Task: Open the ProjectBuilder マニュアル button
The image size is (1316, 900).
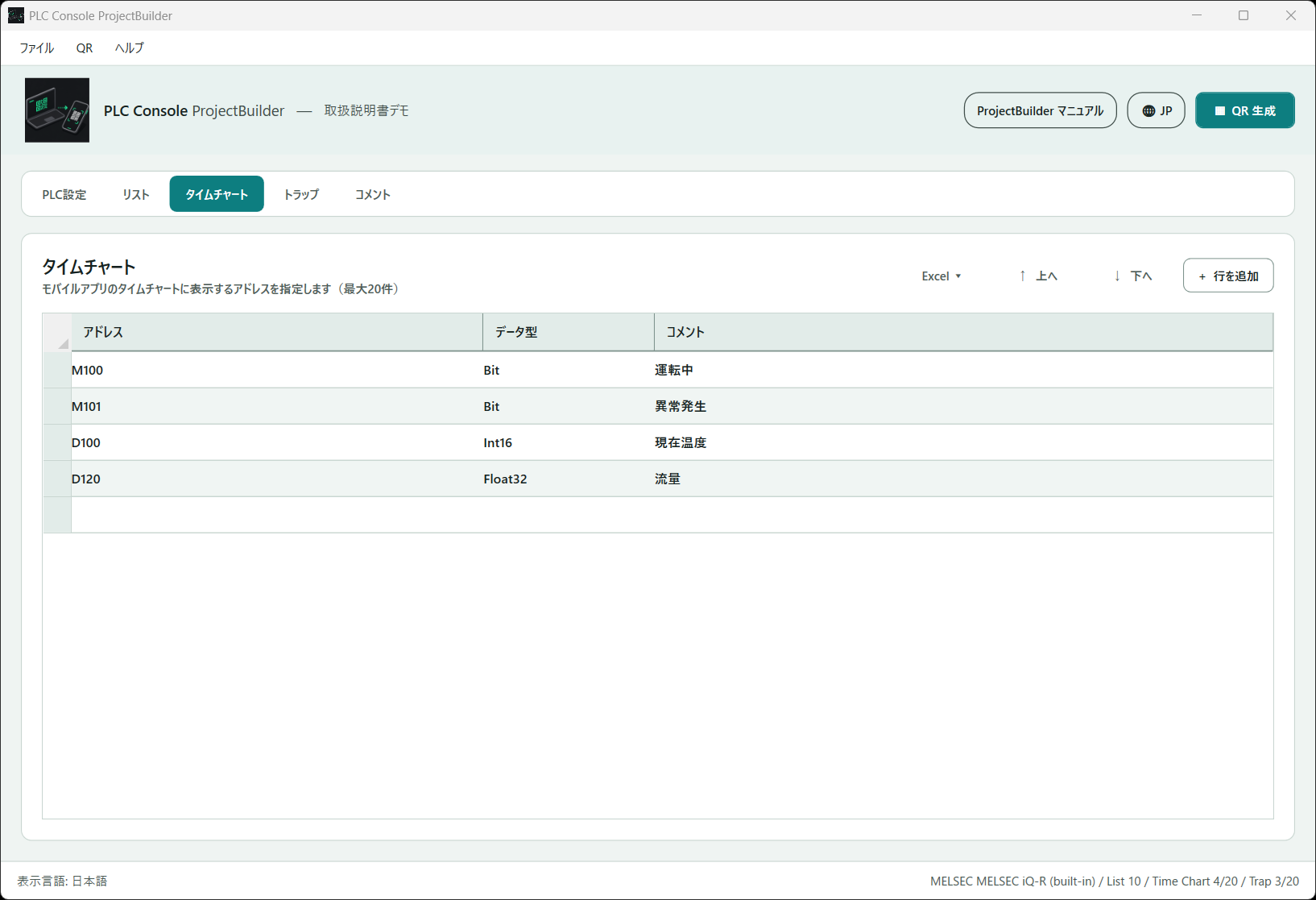Action: pyautogui.click(x=1040, y=110)
